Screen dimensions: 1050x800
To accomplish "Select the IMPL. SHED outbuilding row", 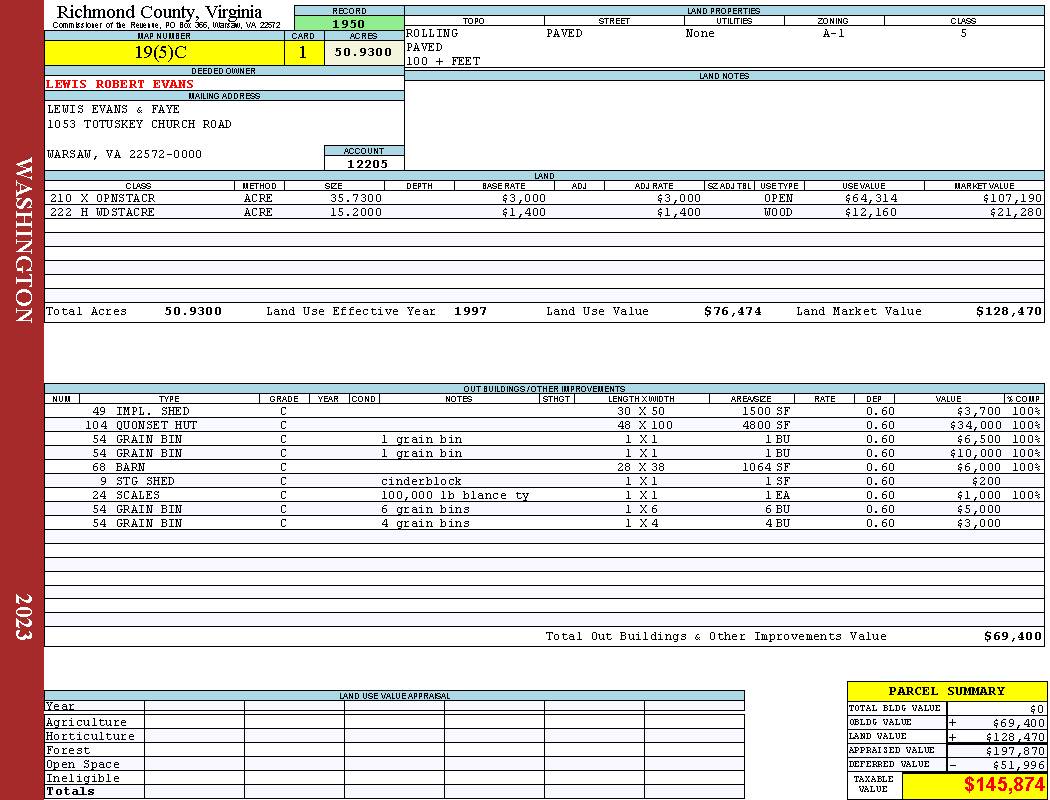I will (544, 412).
